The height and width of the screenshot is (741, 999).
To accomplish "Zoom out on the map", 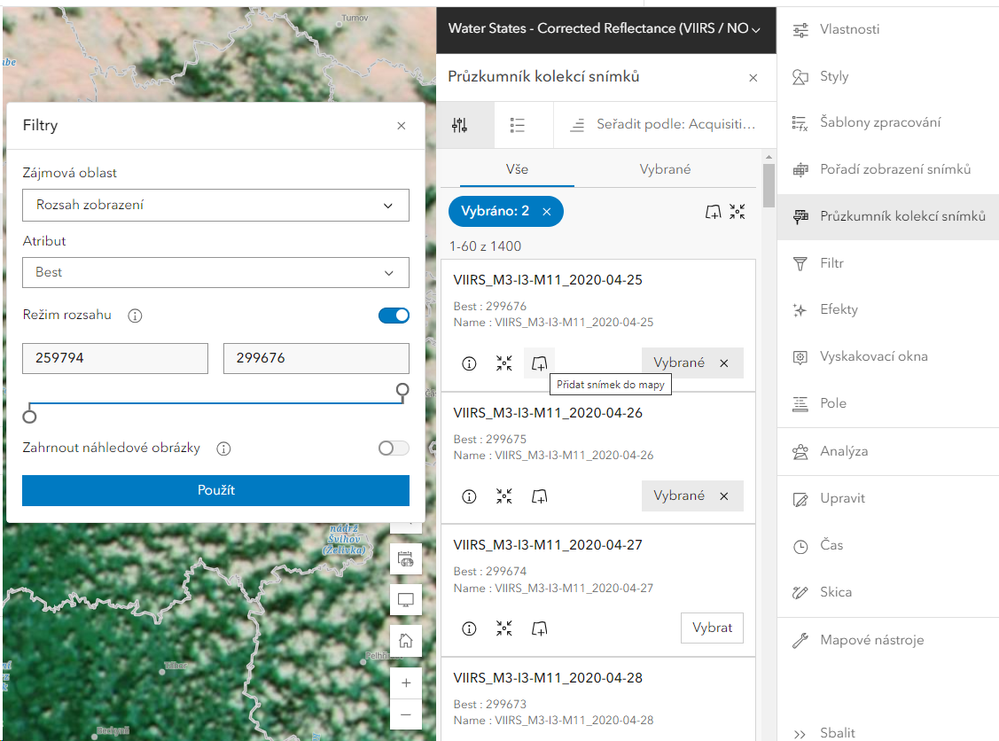I will click(x=406, y=715).
